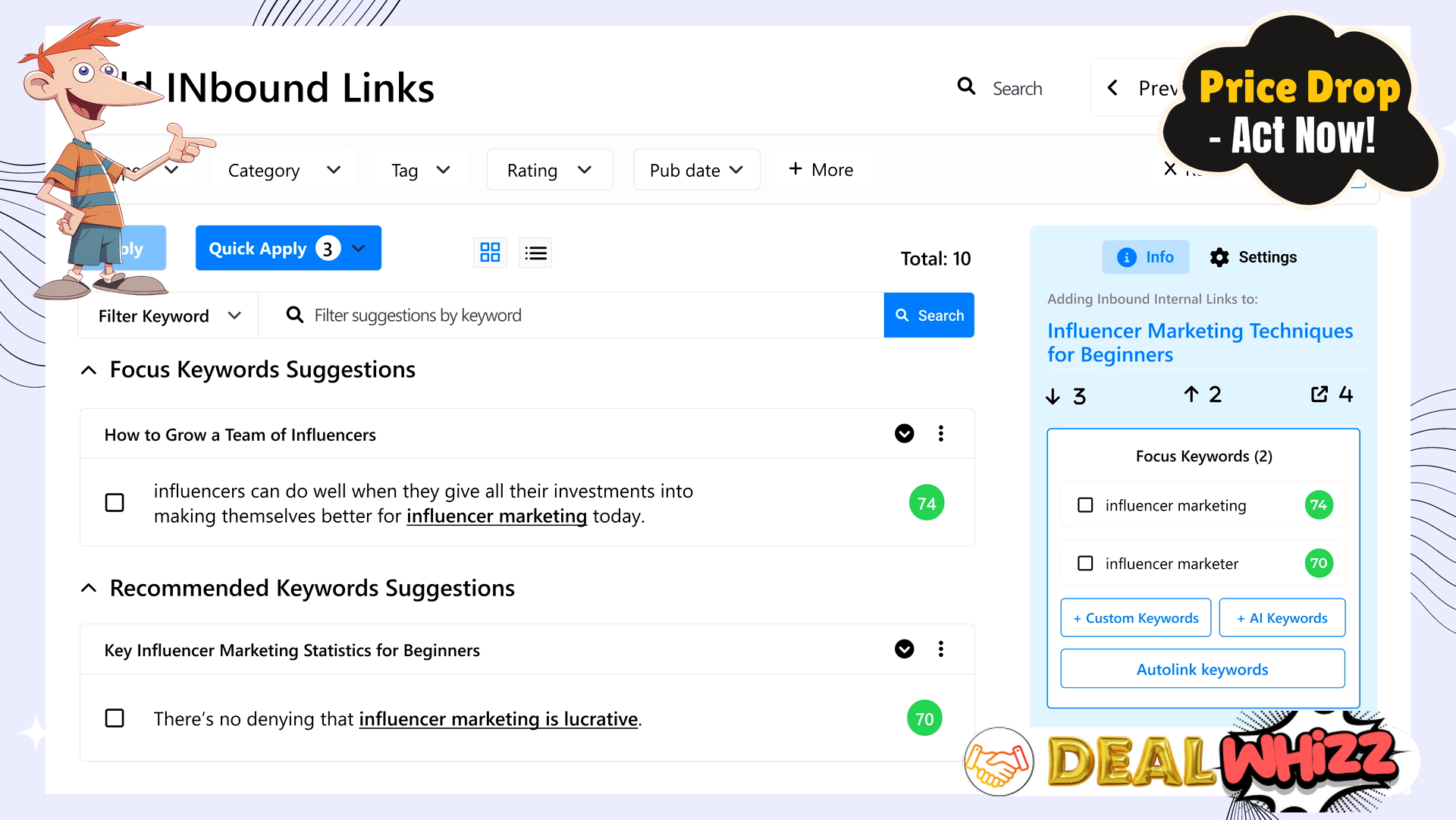Viewport: 1456px width, 820px height.
Task: Click the list view icon
Action: (535, 252)
